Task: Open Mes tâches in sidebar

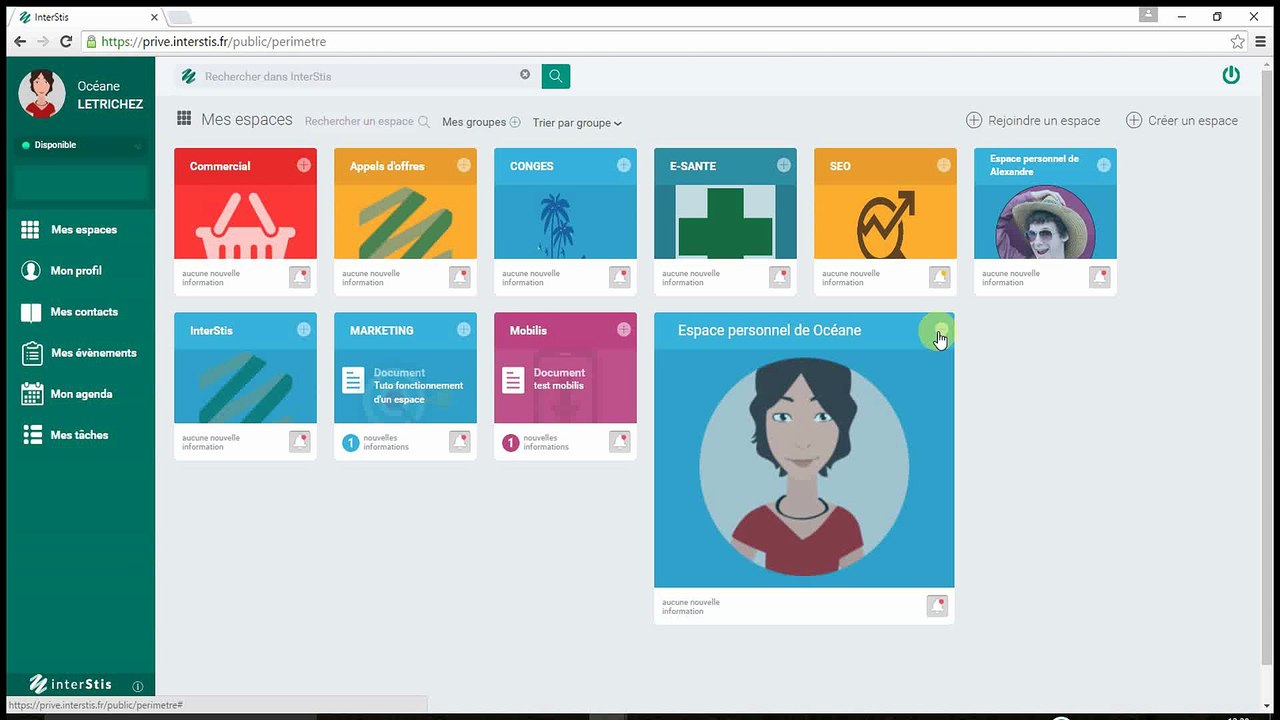Action: point(64,435)
